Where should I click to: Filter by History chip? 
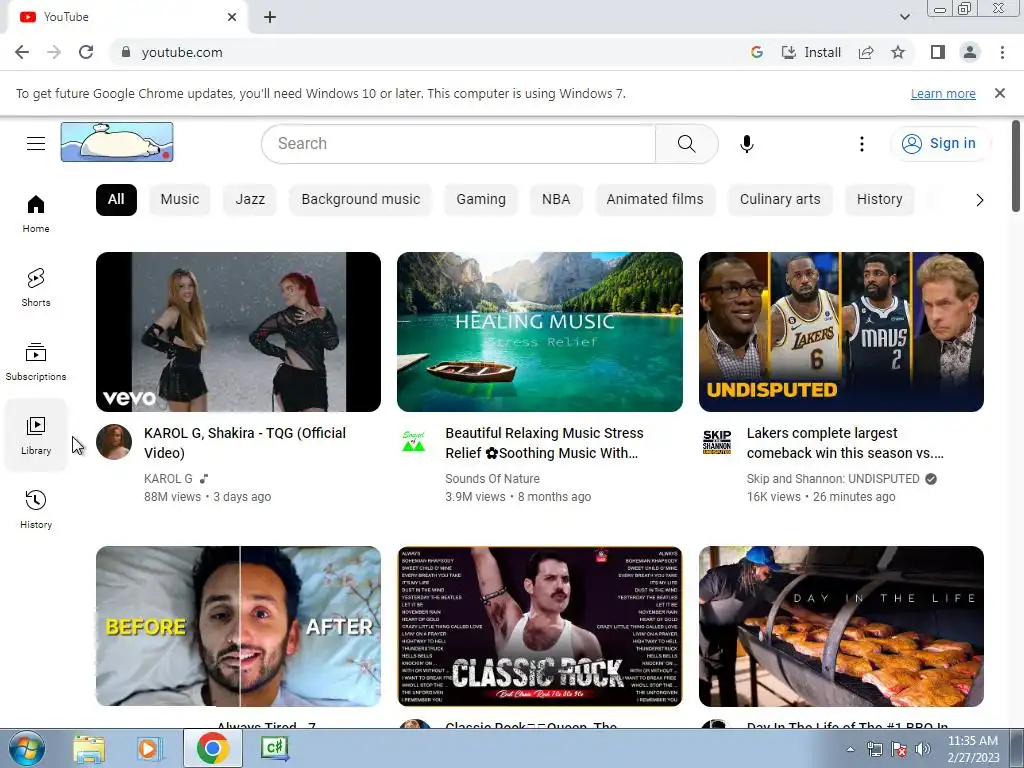pos(880,199)
